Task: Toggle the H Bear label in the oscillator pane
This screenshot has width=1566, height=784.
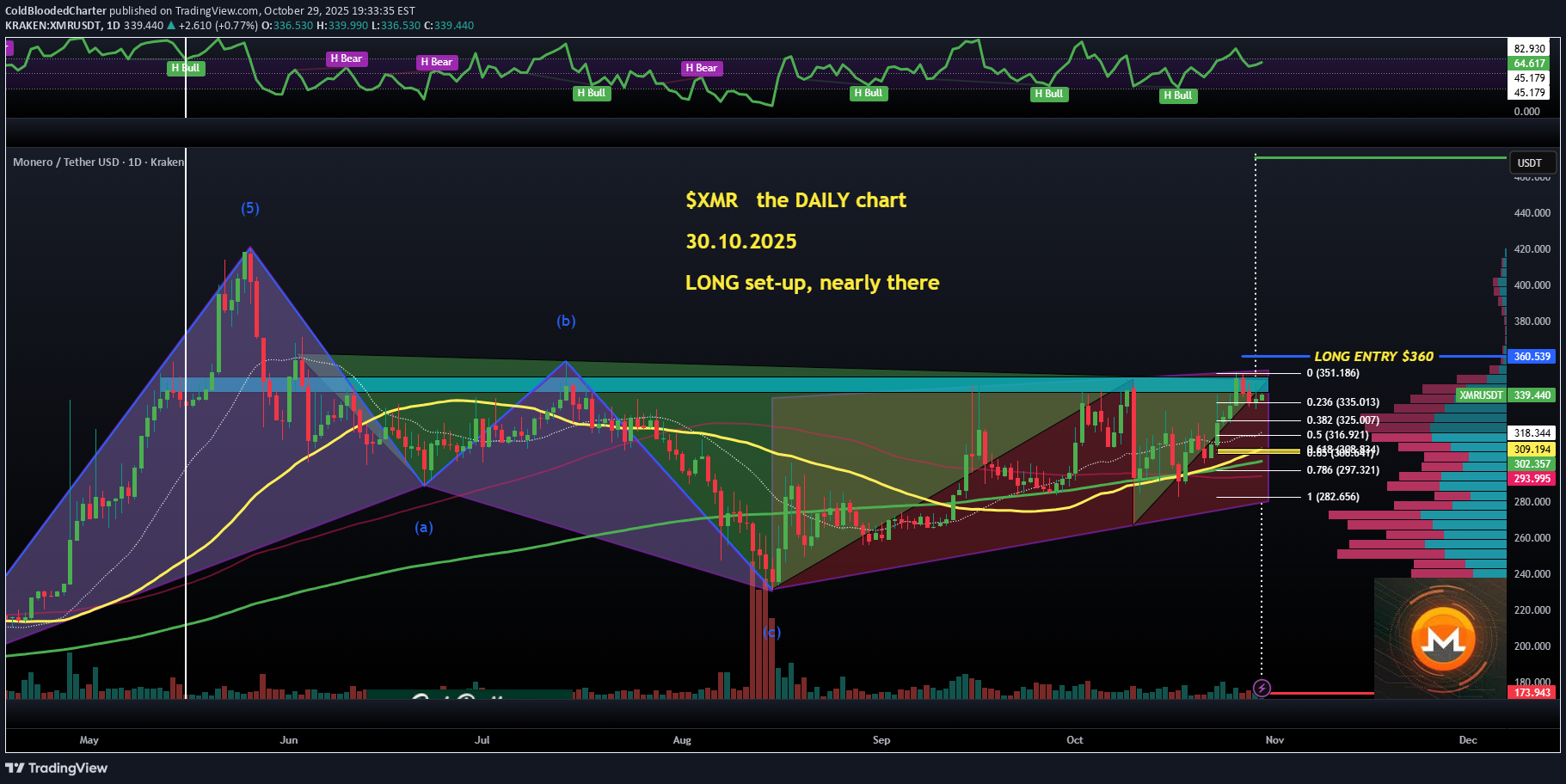Action: pyautogui.click(x=347, y=58)
